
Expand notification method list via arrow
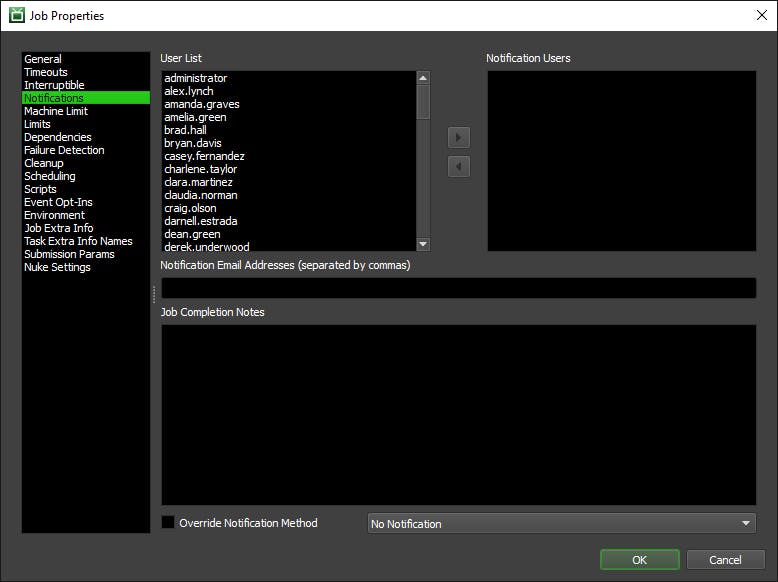point(745,523)
